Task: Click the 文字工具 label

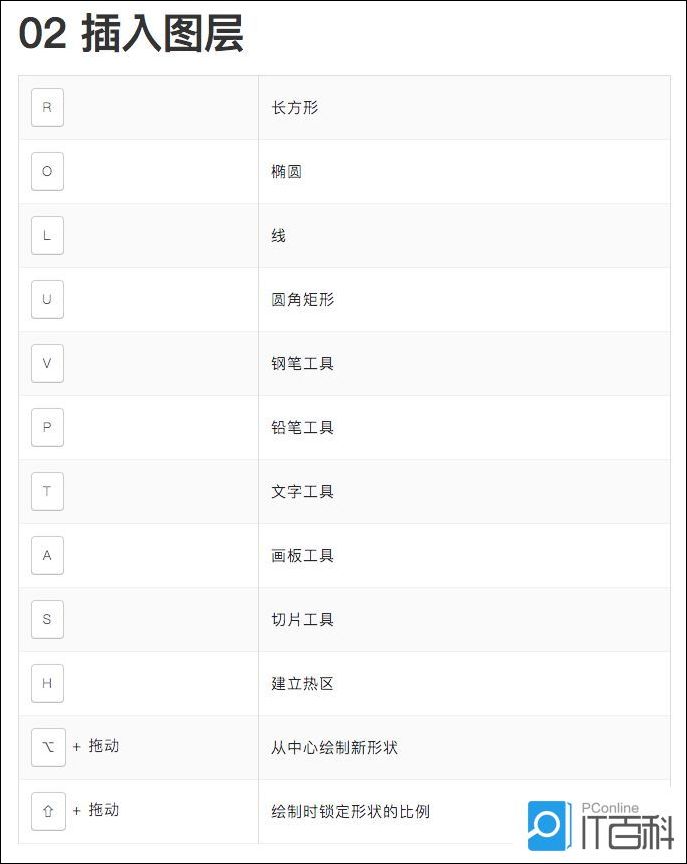Action: [302, 491]
